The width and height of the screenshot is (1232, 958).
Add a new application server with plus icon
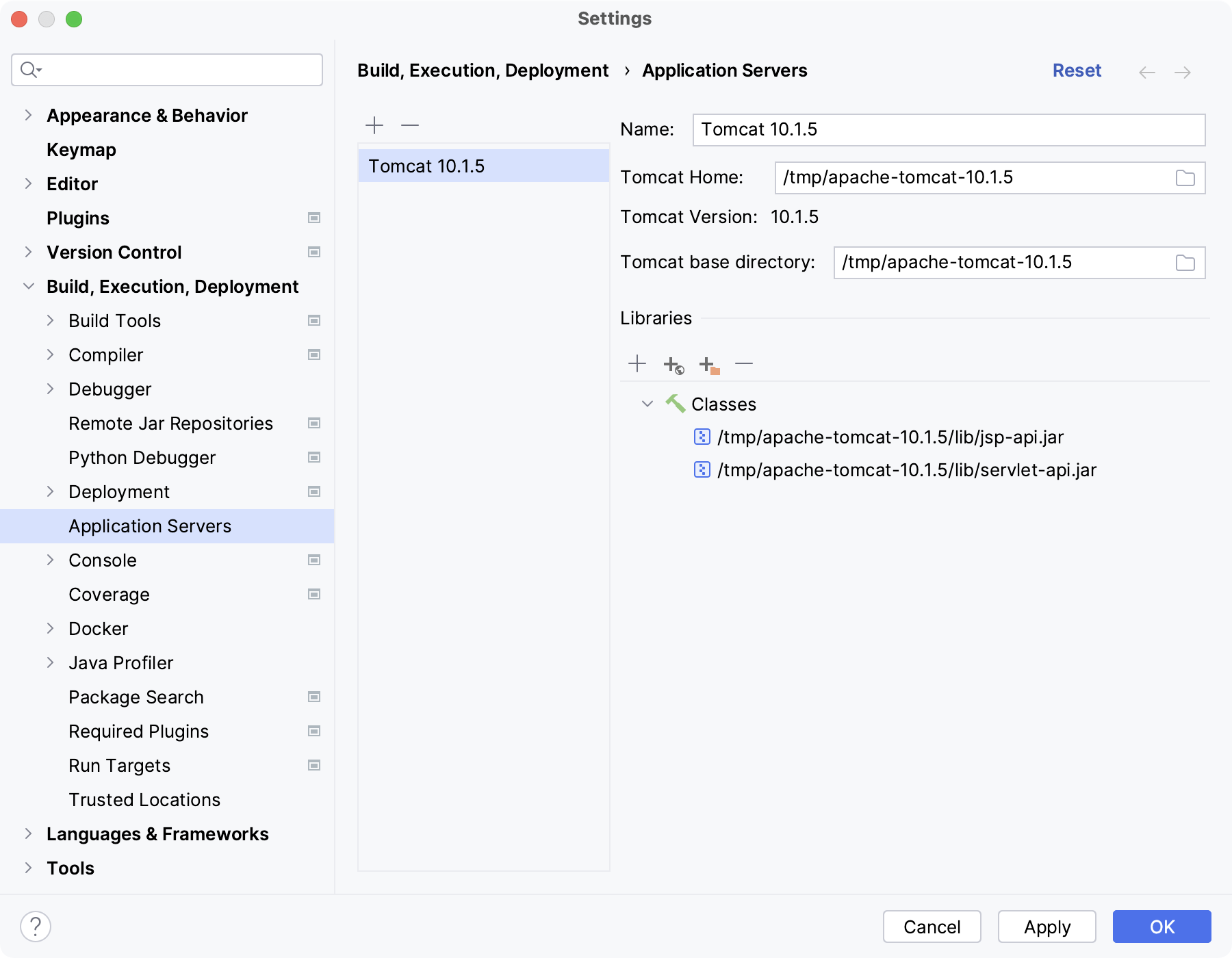(374, 125)
